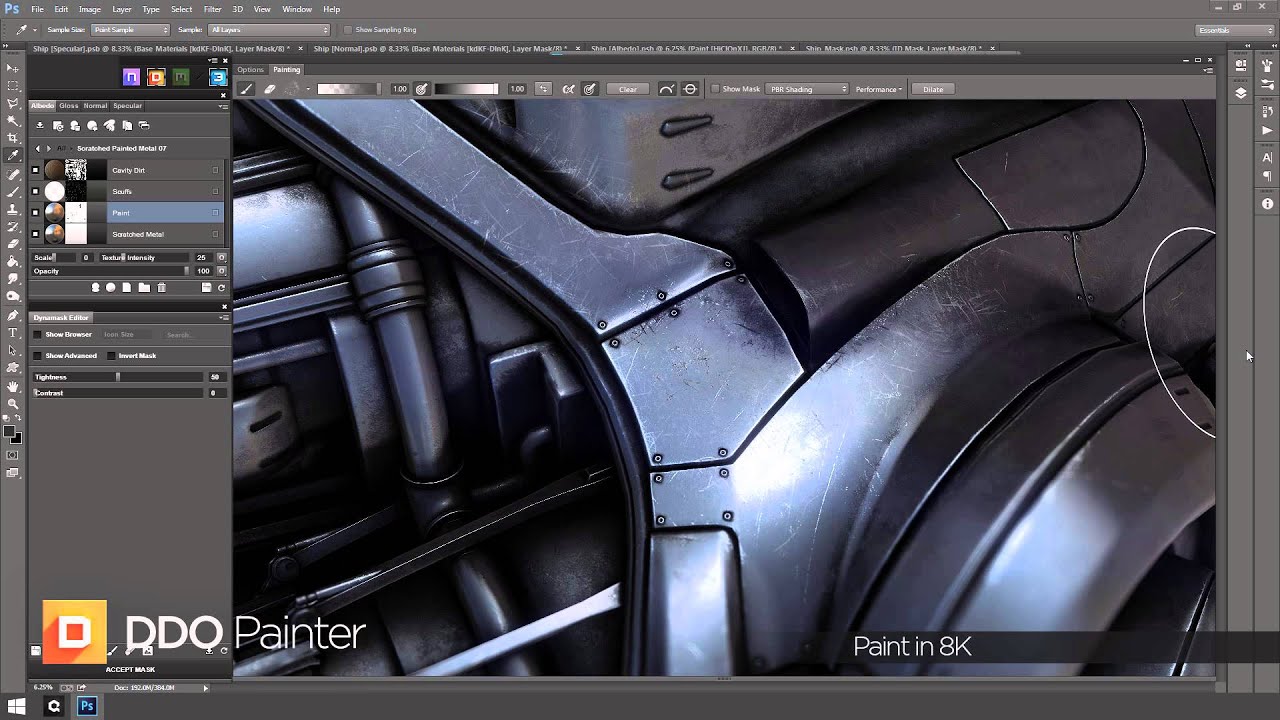Open Performance dropdown
Image resolution: width=1280 pixels, height=720 pixels.
click(x=879, y=89)
